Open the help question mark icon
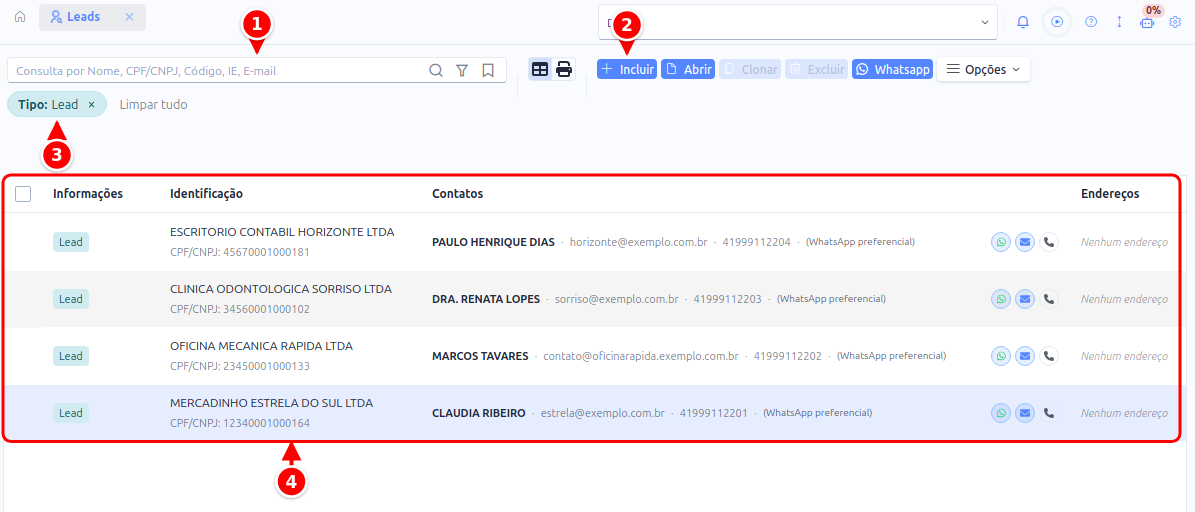This screenshot has width=1195, height=512. click(x=1091, y=22)
